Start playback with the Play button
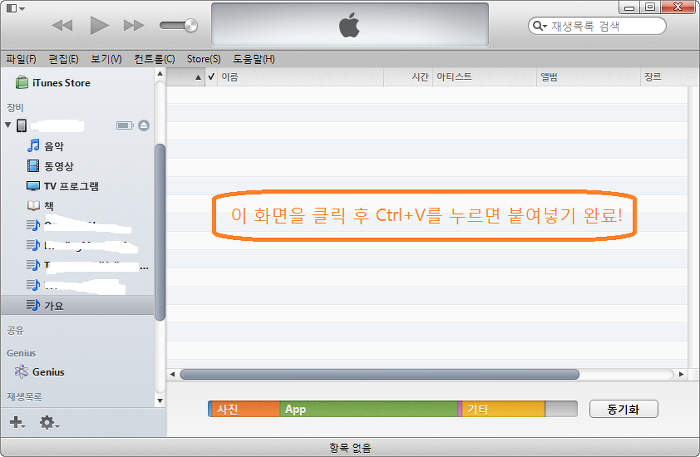 point(99,25)
